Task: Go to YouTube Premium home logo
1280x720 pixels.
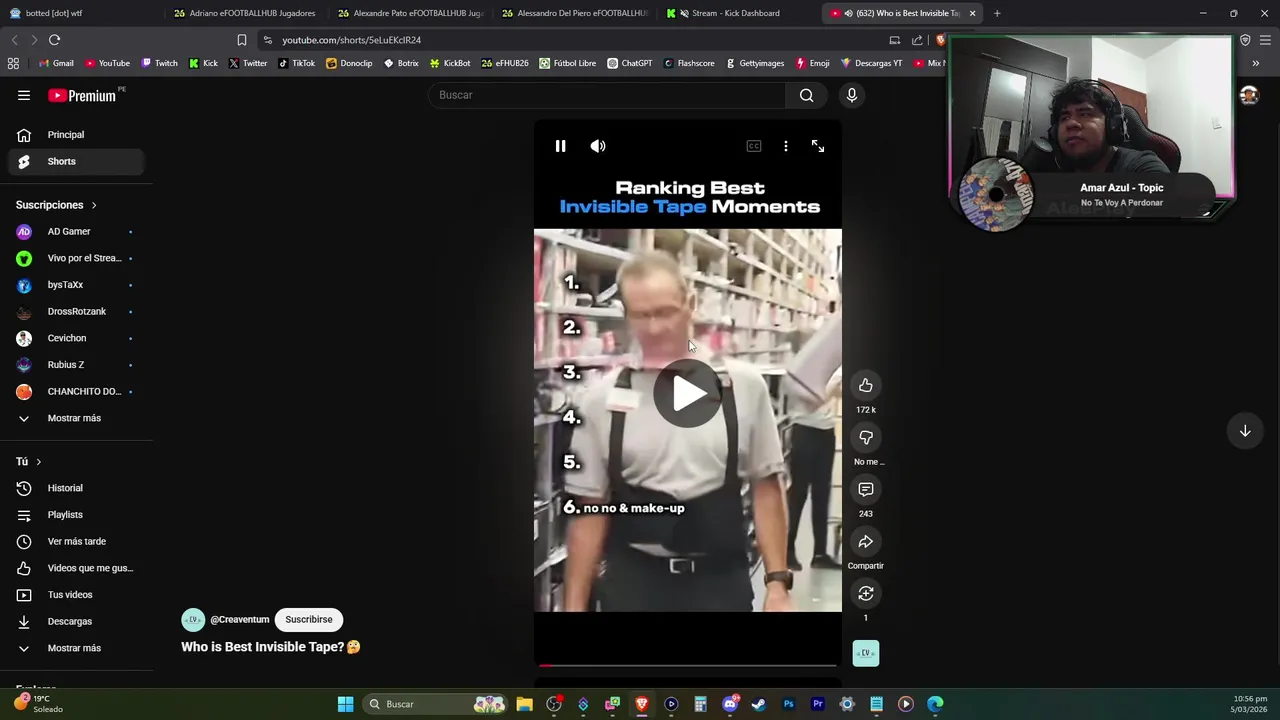Action: (82, 95)
